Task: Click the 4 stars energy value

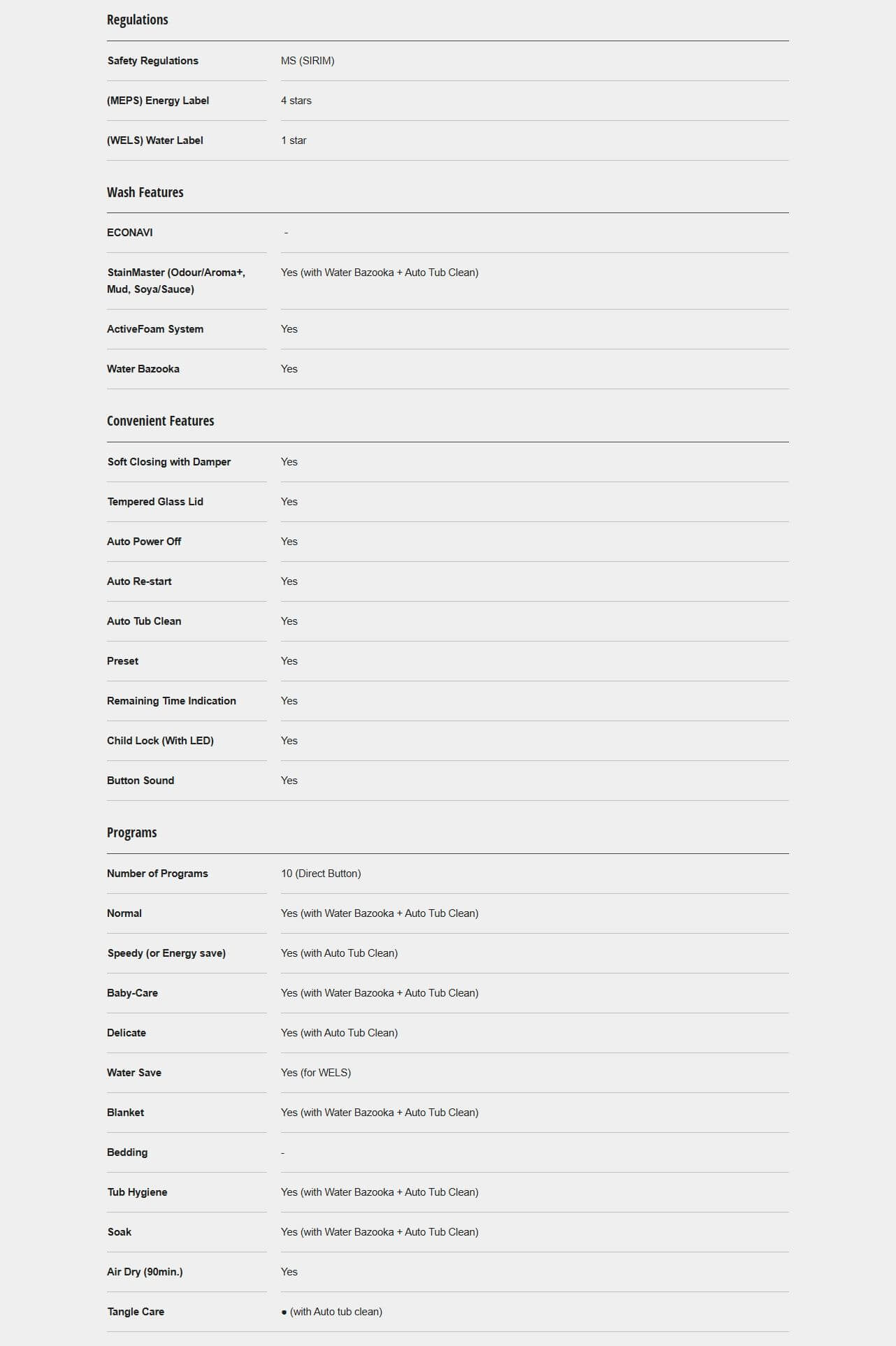Action: (x=296, y=101)
